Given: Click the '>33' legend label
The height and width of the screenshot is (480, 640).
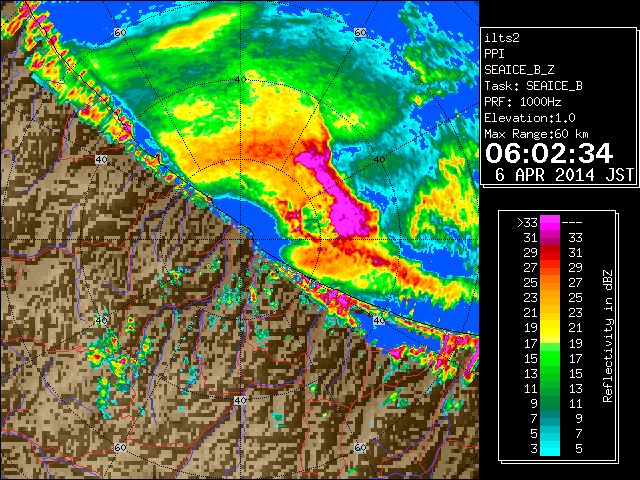Looking at the screenshot, I should [527, 223].
